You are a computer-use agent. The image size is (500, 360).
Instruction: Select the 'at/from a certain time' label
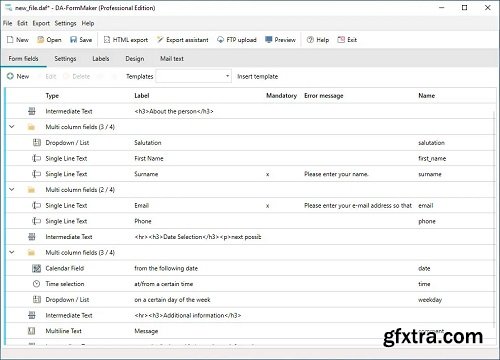164,284
